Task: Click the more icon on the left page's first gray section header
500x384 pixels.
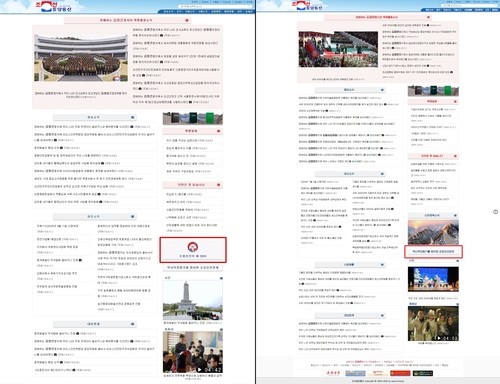Action: [x=132, y=117]
